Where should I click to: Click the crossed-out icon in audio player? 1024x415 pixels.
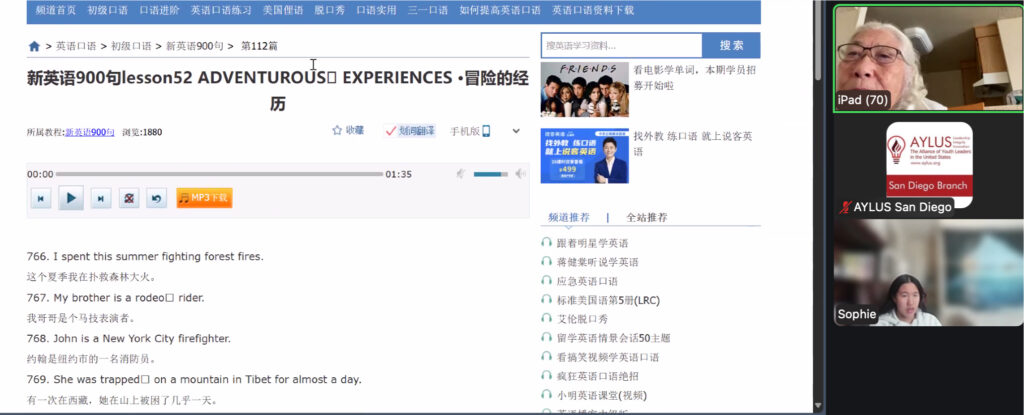[128, 199]
